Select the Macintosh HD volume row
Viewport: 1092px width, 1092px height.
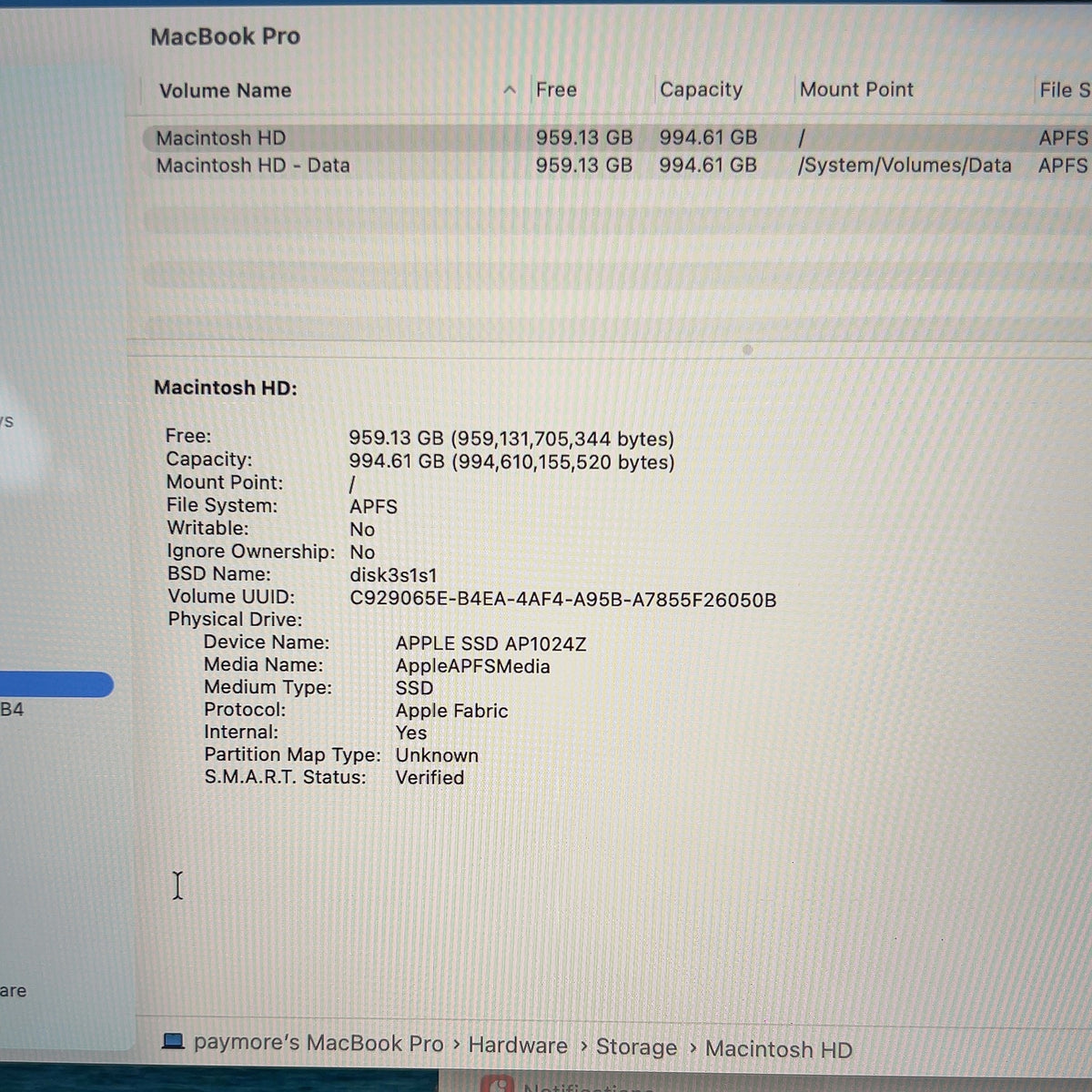pos(616,137)
